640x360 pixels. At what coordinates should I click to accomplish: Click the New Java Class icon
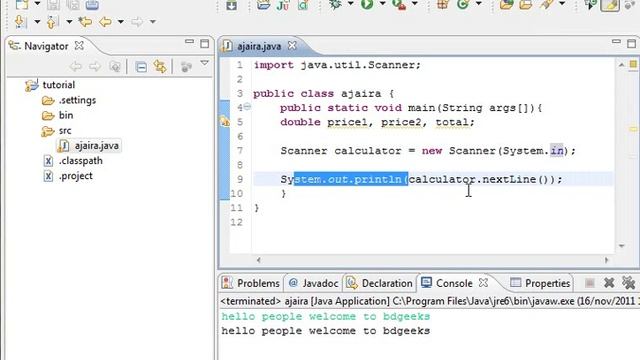[463, 4]
